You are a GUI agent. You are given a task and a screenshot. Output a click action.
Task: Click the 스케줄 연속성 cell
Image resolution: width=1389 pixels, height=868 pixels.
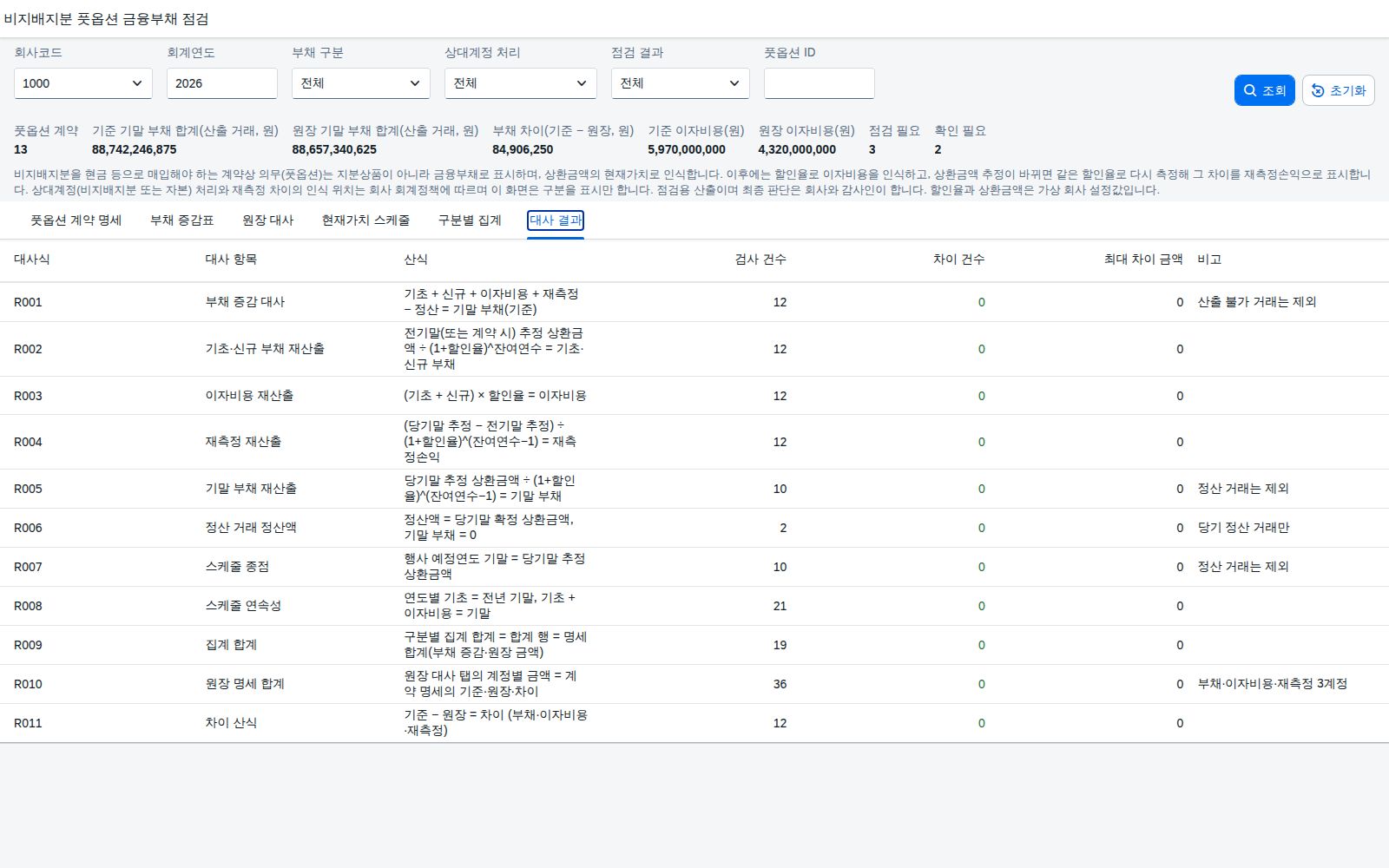[x=243, y=606]
